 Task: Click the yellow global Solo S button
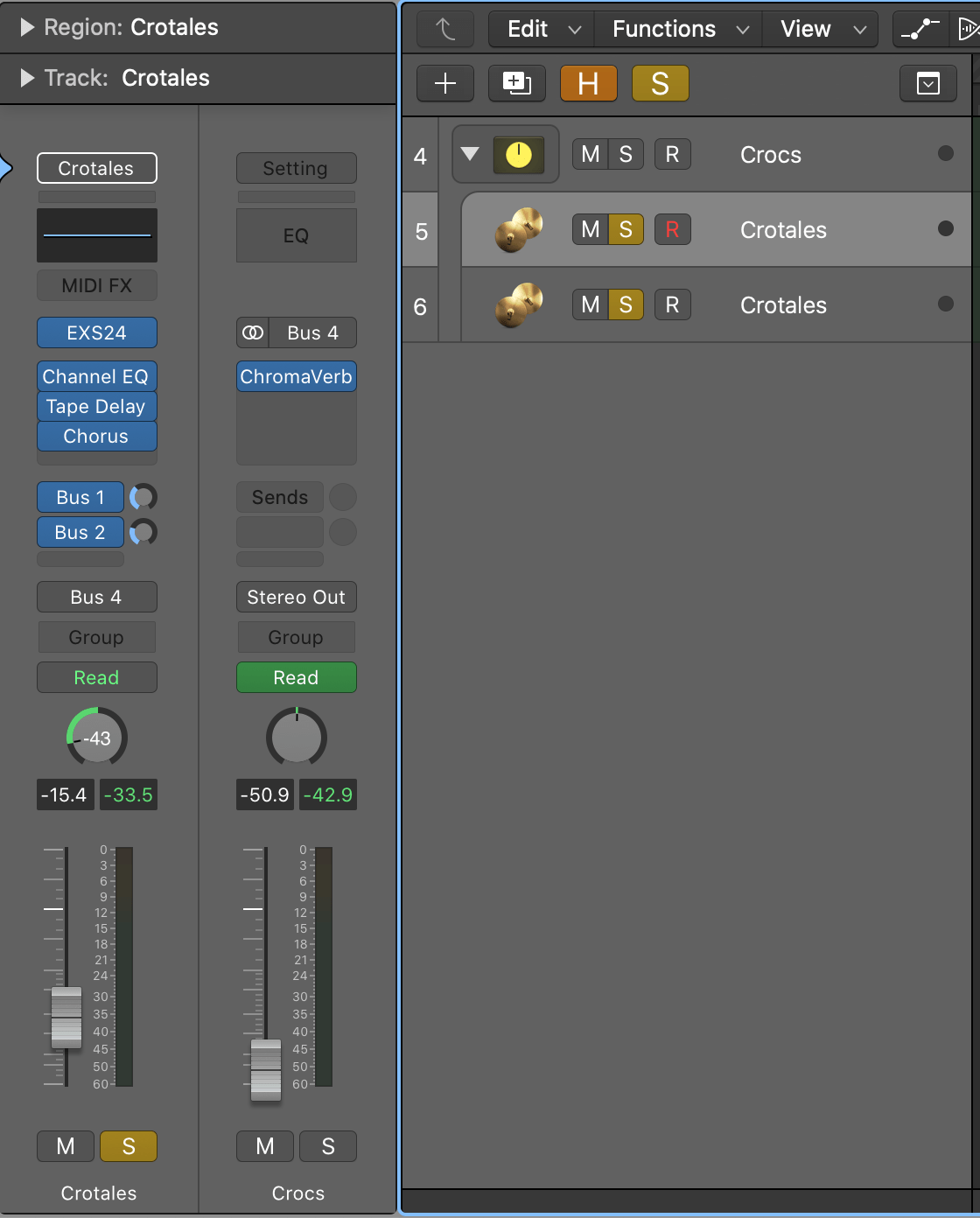pos(660,84)
